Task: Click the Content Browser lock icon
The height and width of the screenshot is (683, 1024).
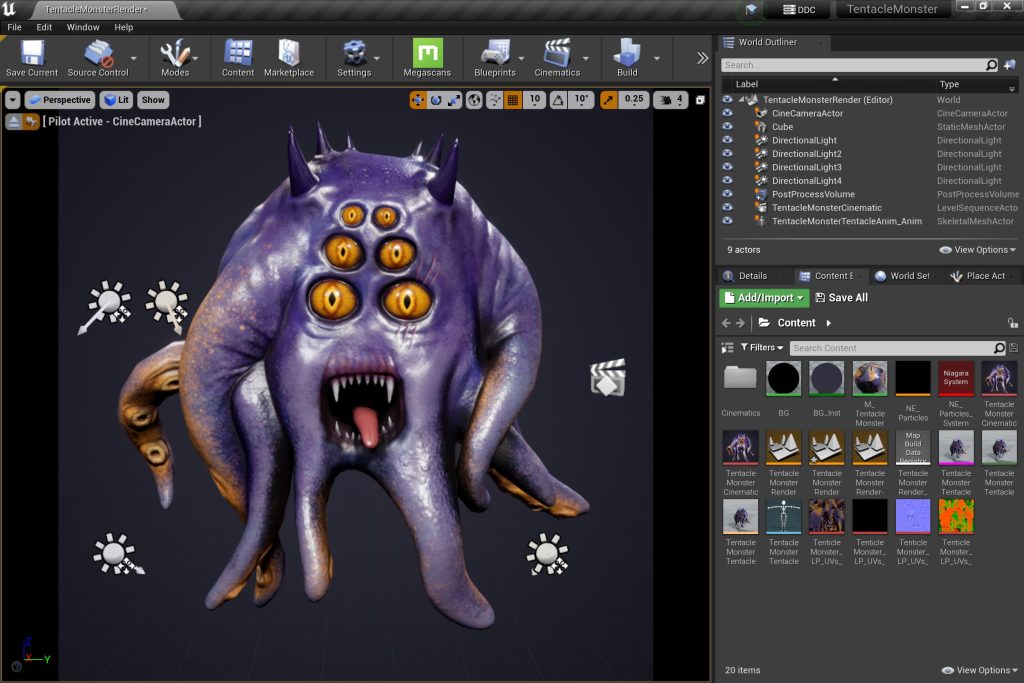Action: coord(1012,323)
